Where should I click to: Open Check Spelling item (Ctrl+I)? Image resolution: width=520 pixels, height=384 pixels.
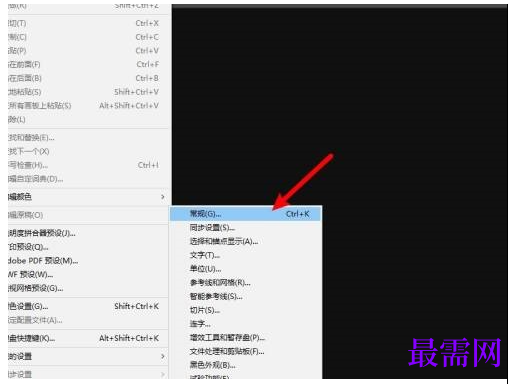point(88,165)
